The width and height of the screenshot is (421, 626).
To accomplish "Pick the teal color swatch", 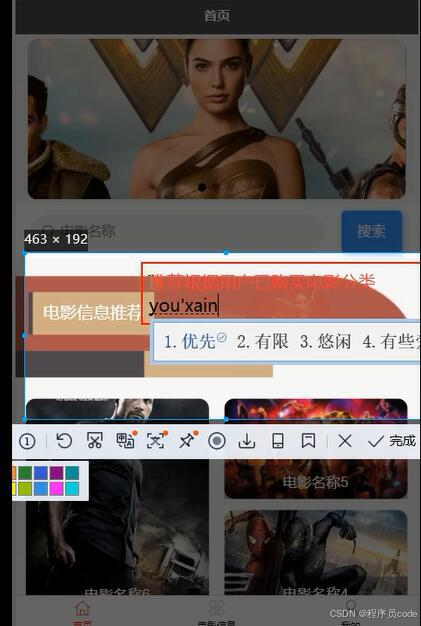I will tap(72, 473).
